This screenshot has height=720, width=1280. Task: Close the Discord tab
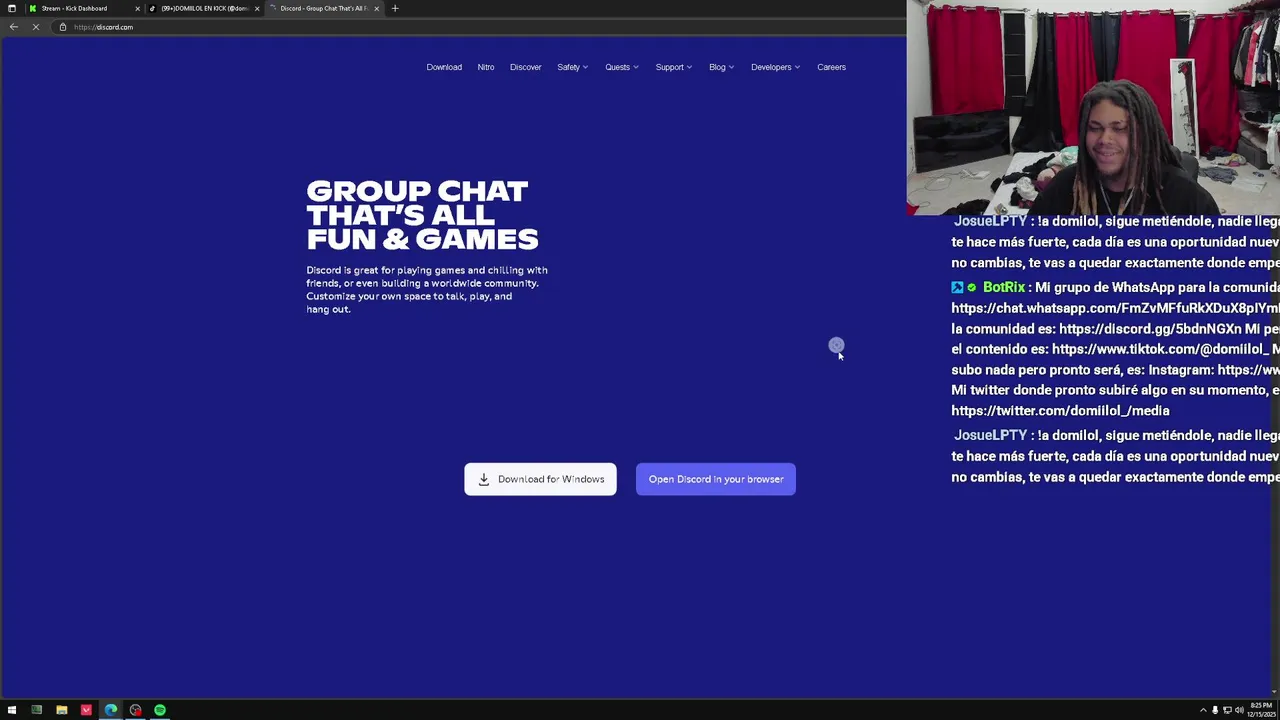[376, 8]
